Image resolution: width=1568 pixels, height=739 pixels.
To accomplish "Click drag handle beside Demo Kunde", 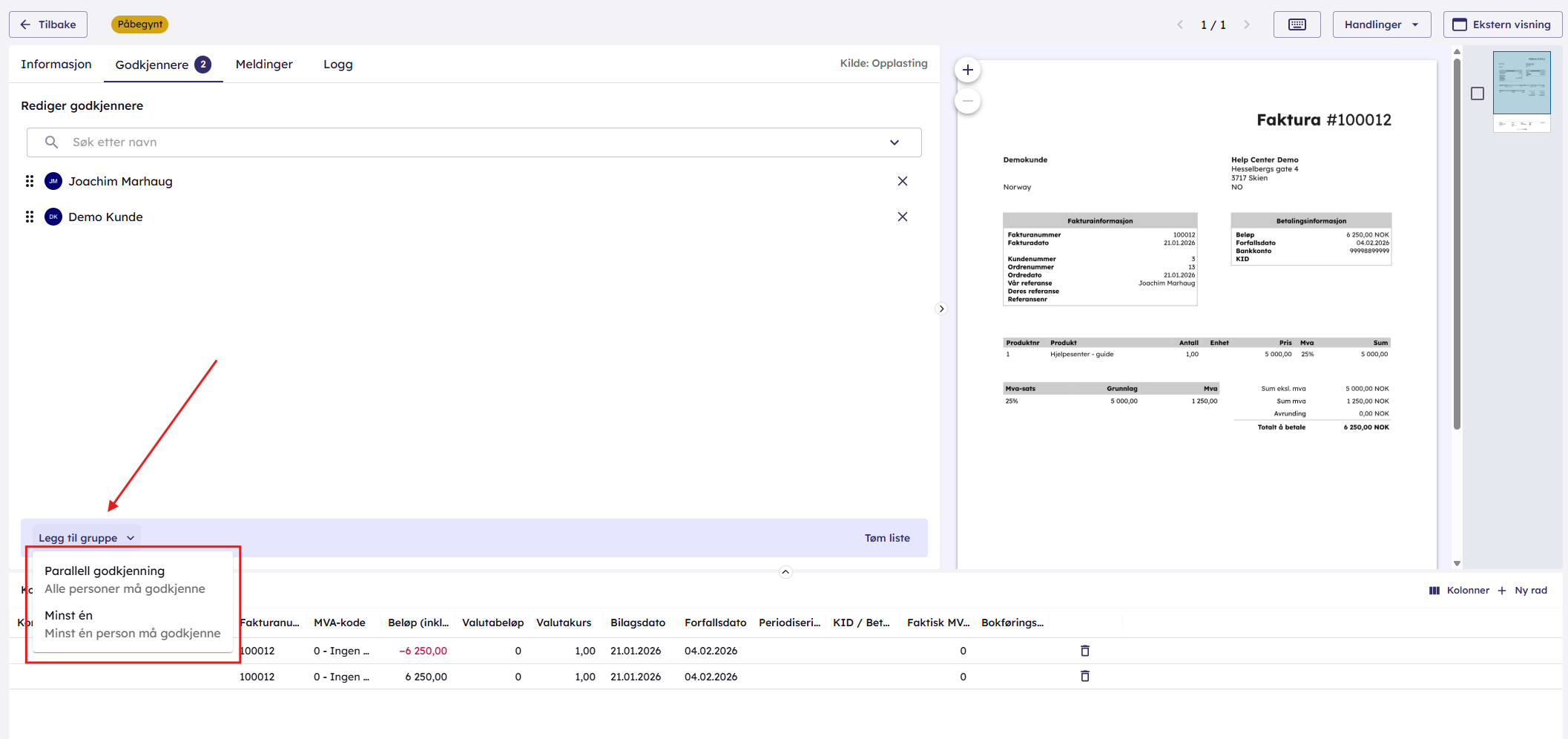I will pyautogui.click(x=30, y=217).
